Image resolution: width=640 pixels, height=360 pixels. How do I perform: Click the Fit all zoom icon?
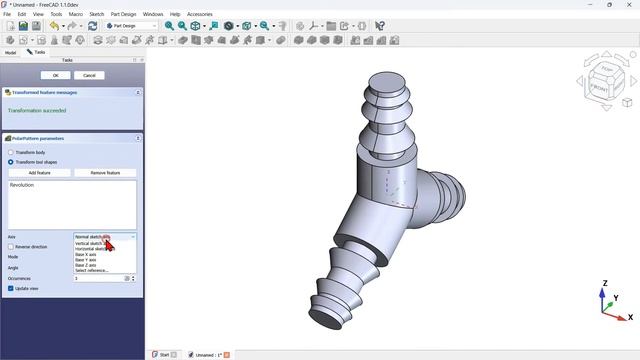pos(169,26)
